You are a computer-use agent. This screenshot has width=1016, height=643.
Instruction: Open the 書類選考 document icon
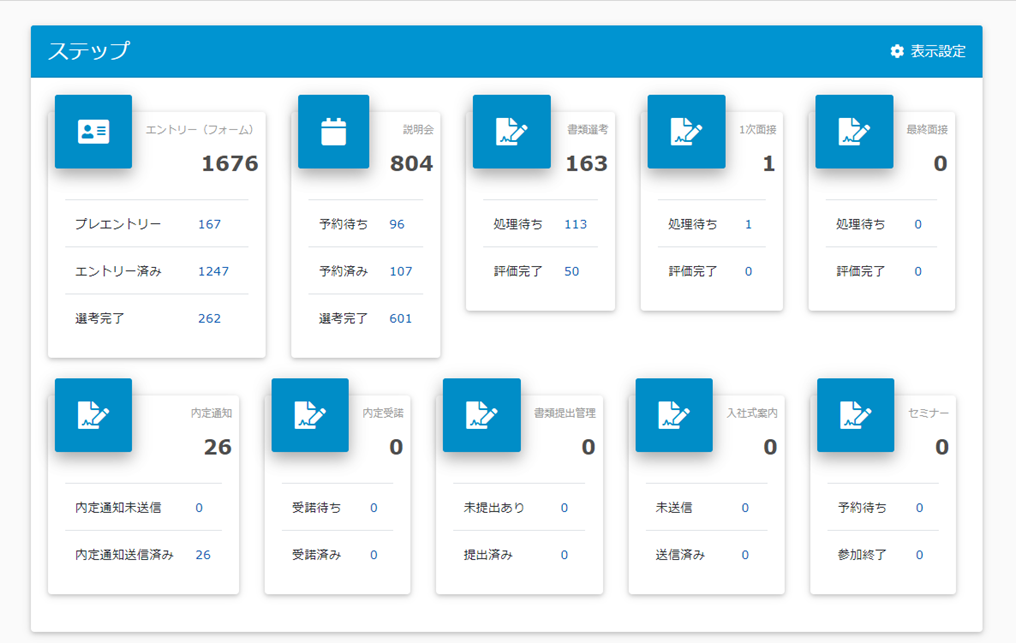click(511, 132)
